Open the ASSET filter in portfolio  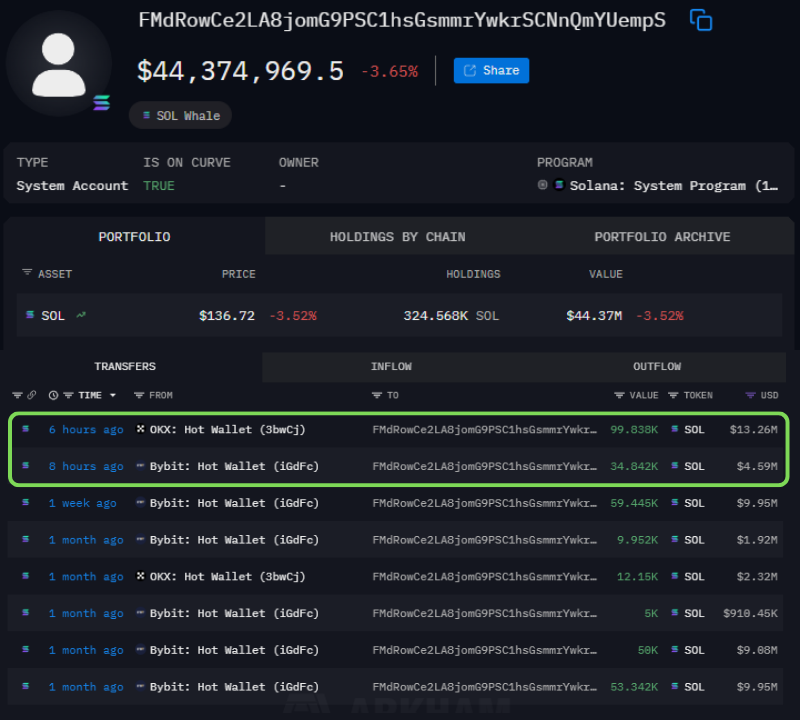[x=27, y=274]
